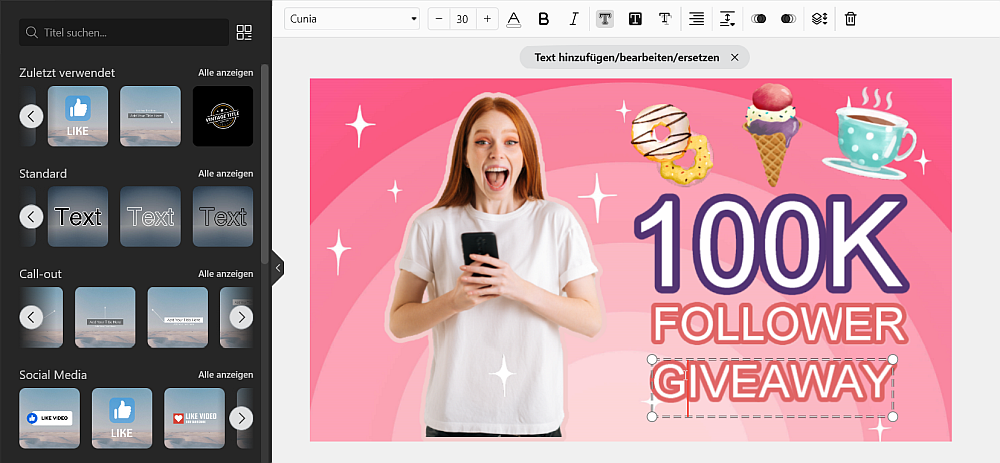Click the 100K text on the canvas

[771, 243]
